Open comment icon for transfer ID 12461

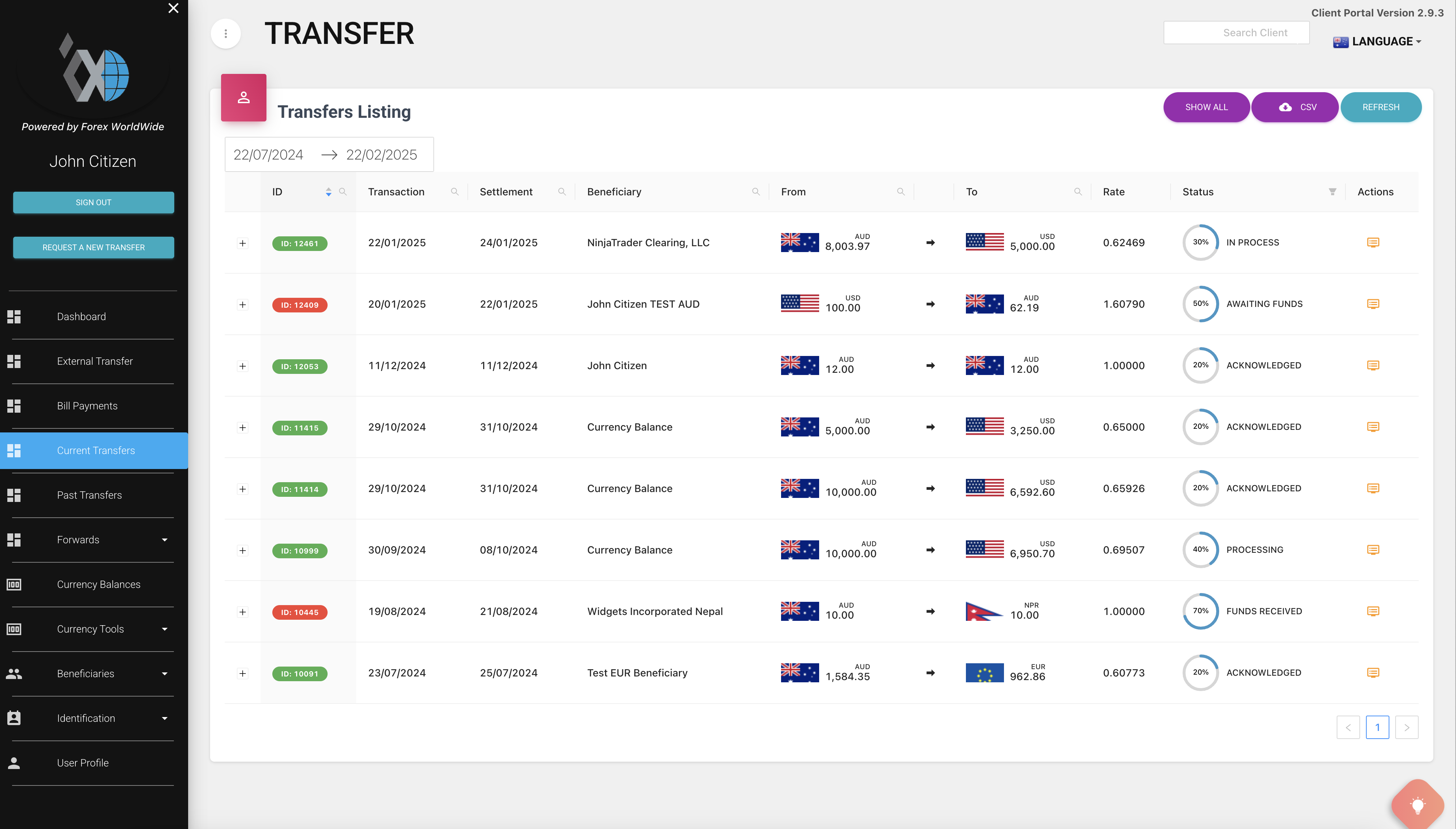[x=1373, y=243]
